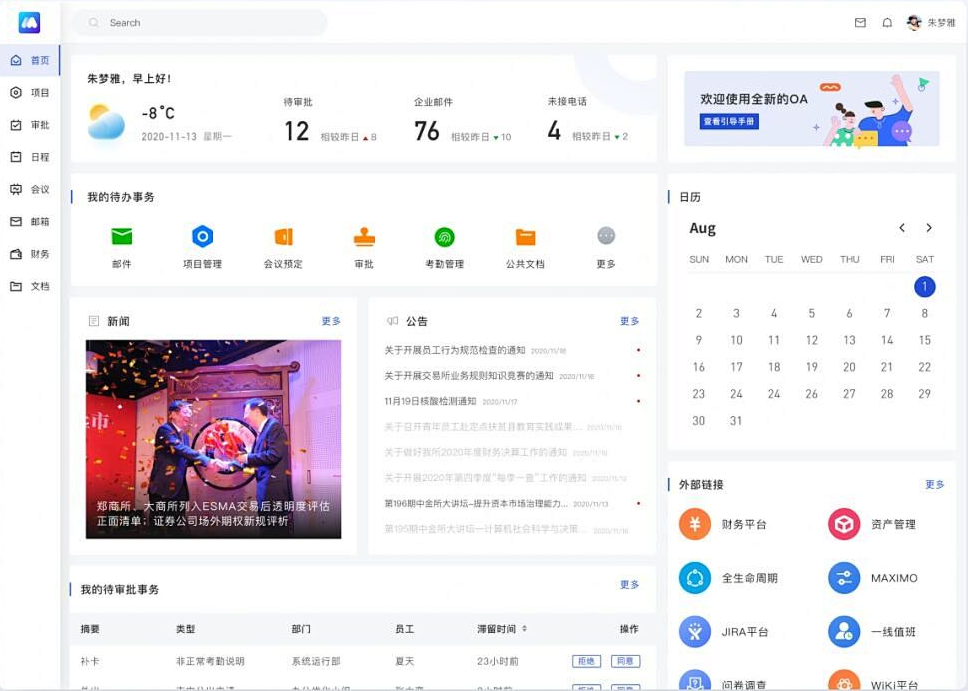The image size is (968, 691).
Task: Open 文档 in the sidebar
Action: point(30,286)
